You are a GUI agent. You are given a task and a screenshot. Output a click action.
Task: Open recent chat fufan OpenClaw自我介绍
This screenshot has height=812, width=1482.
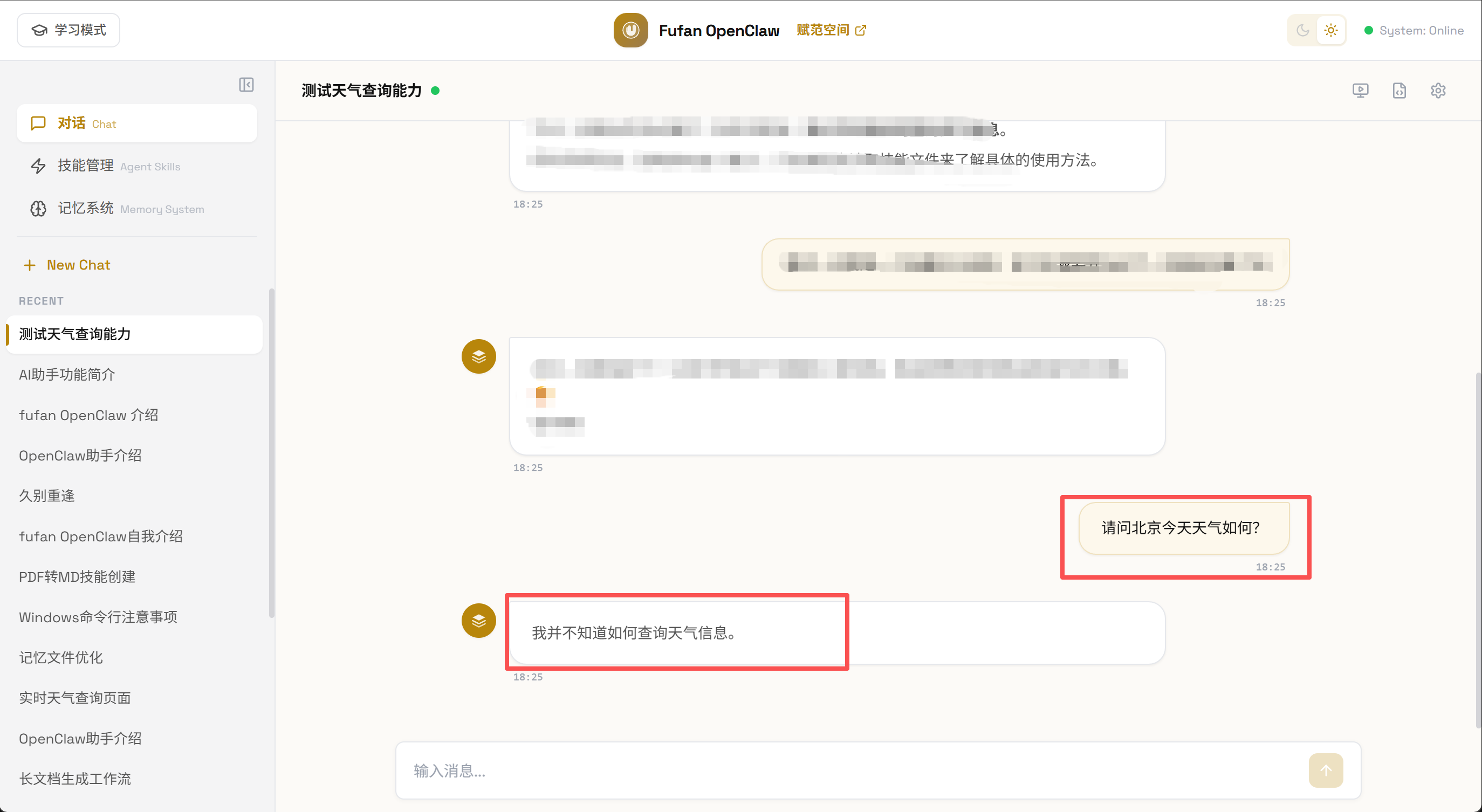click(x=134, y=536)
